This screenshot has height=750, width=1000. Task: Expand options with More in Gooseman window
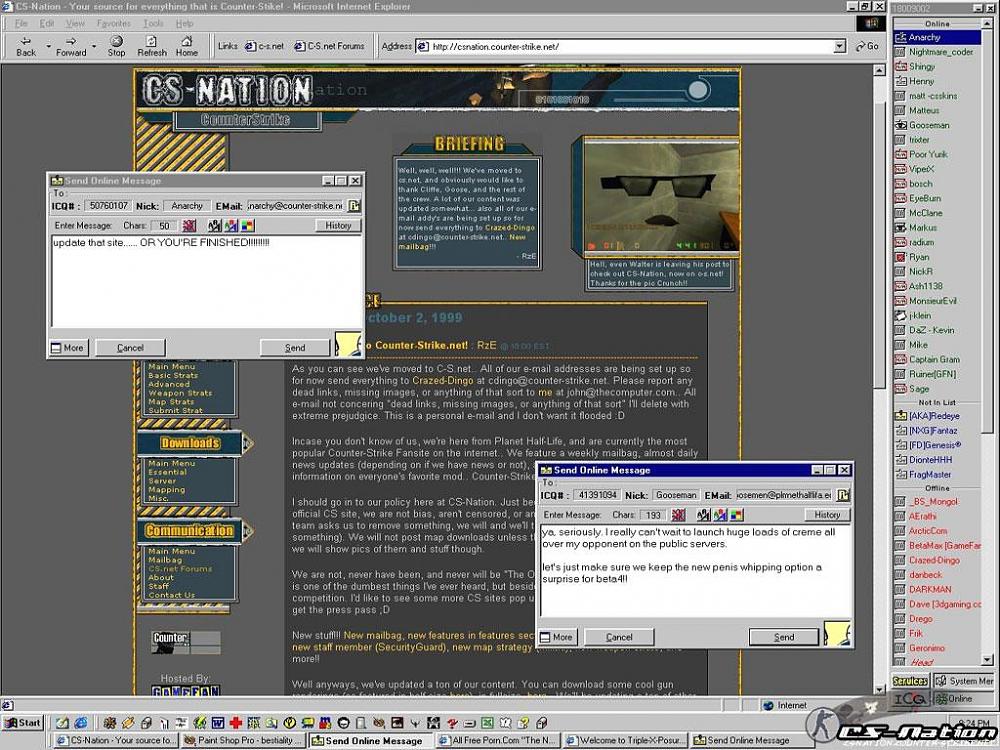coord(557,636)
